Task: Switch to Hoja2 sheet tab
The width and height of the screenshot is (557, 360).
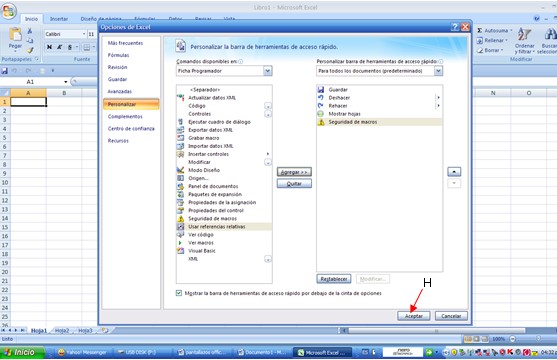Action: coord(62,331)
